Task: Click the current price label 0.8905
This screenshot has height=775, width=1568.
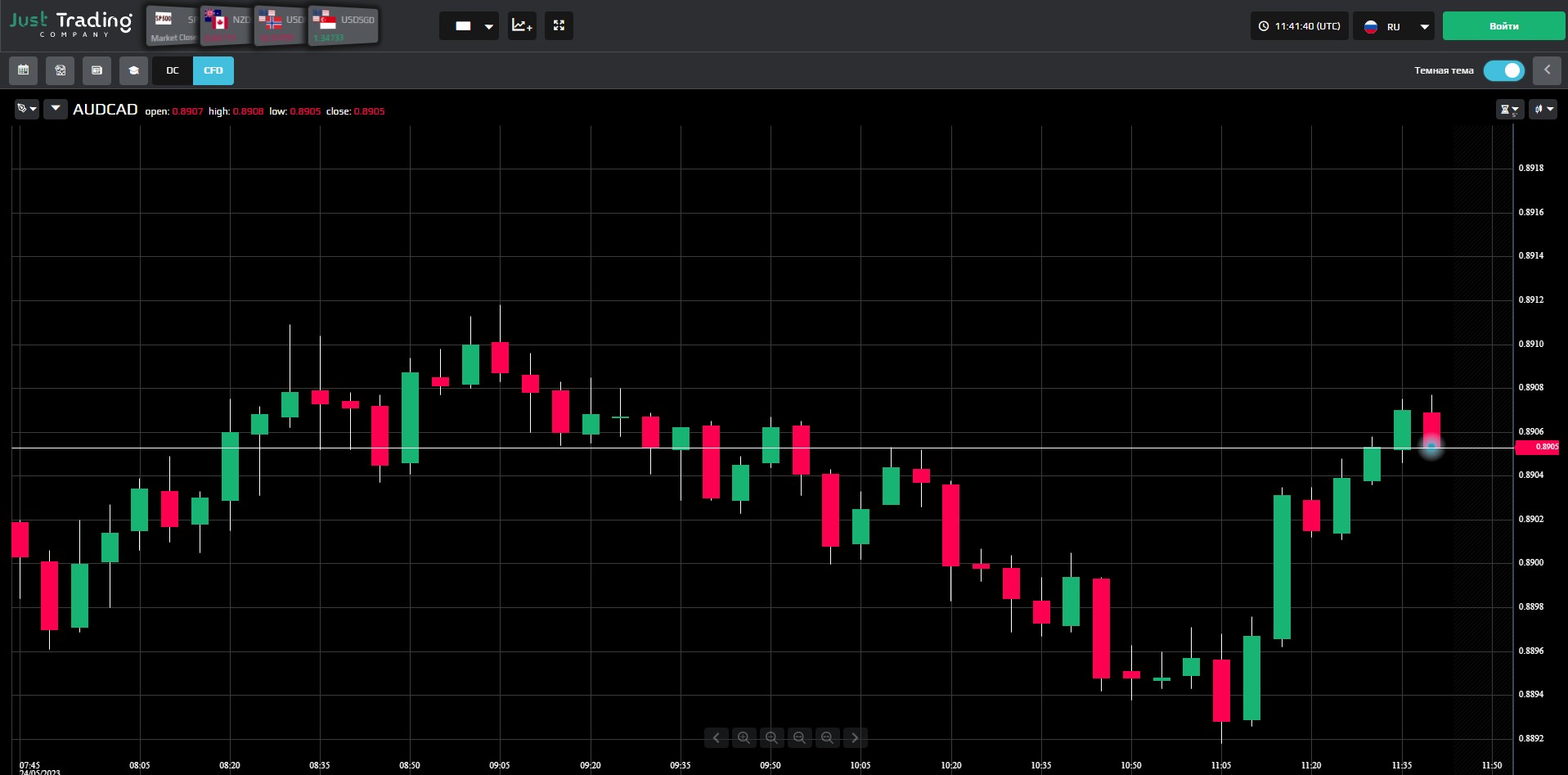Action: click(1538, 447)
